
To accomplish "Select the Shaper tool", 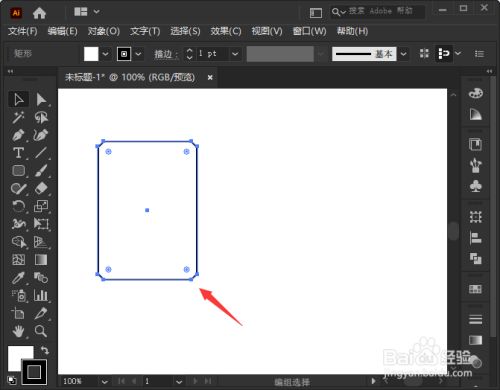I will pyautogui.click(x=18, y=189).
